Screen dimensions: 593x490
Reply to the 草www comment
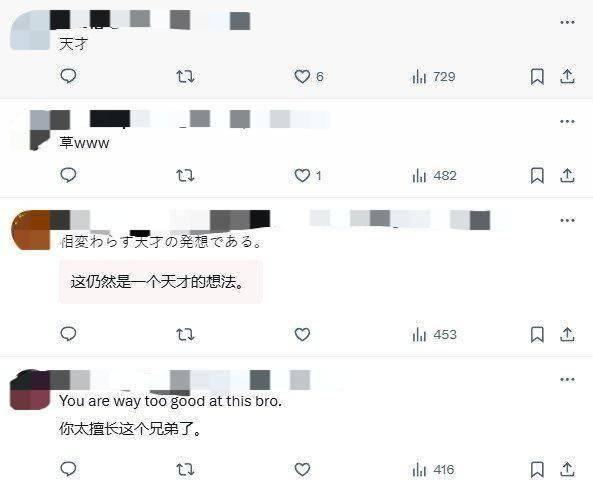68,175
